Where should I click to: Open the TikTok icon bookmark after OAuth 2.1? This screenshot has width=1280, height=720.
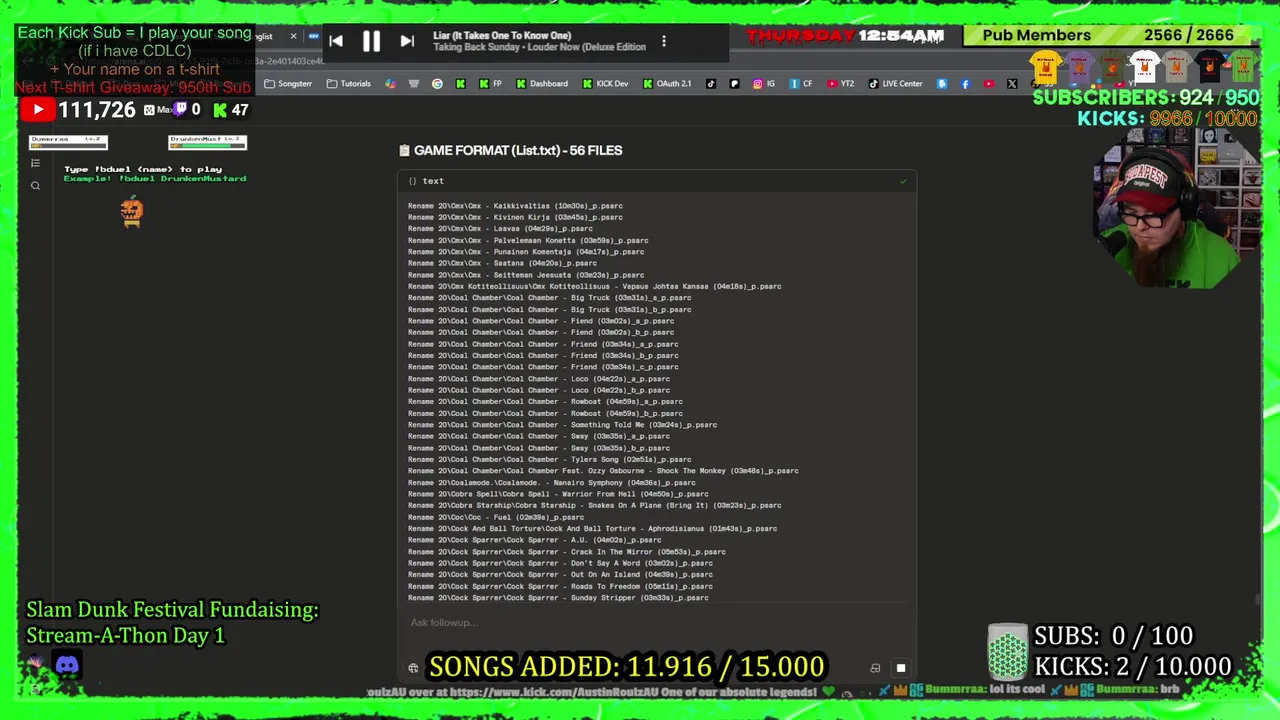(711, 84)
